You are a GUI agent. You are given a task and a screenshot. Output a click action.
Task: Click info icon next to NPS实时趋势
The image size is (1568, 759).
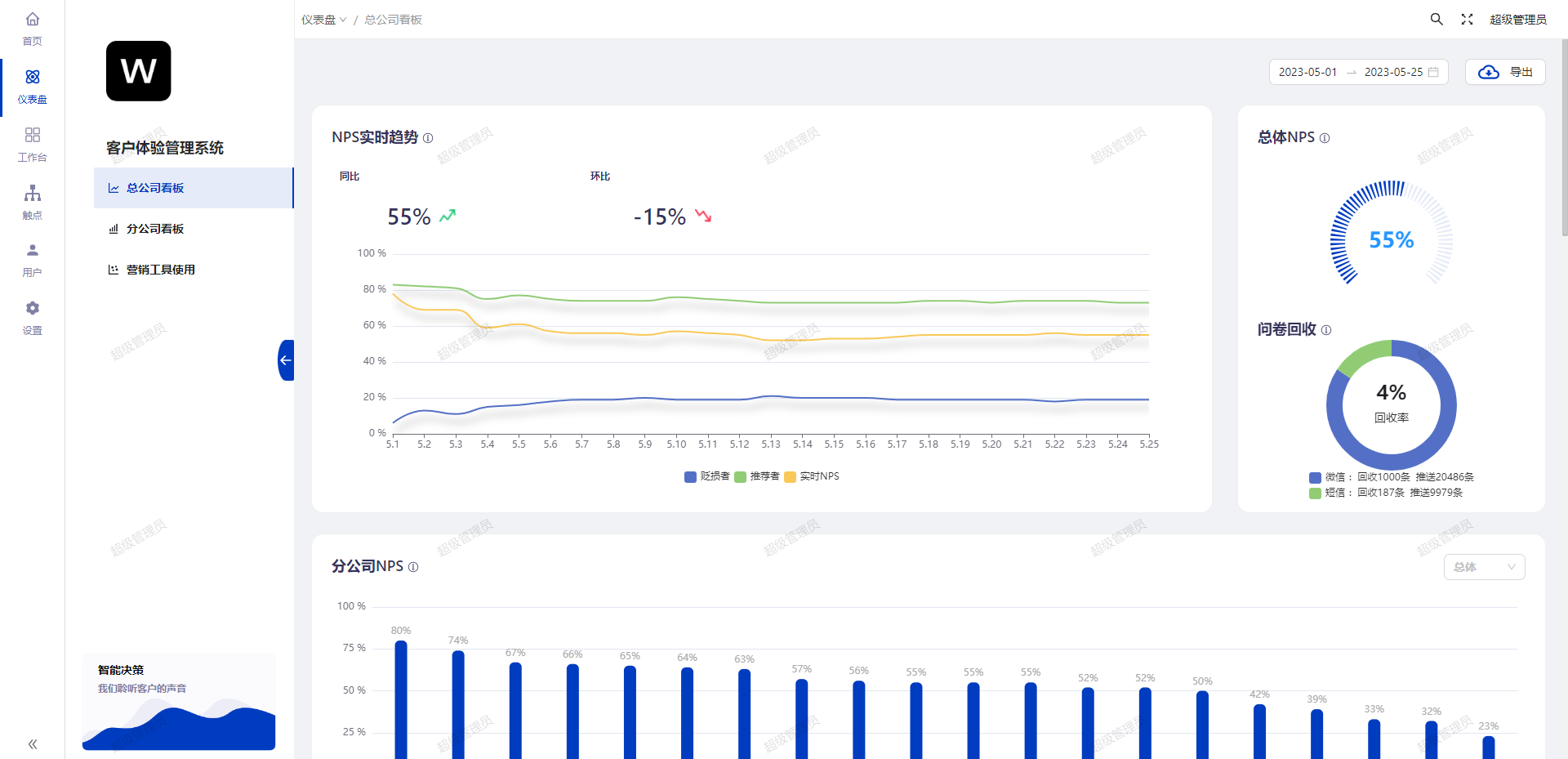(428, 138)
